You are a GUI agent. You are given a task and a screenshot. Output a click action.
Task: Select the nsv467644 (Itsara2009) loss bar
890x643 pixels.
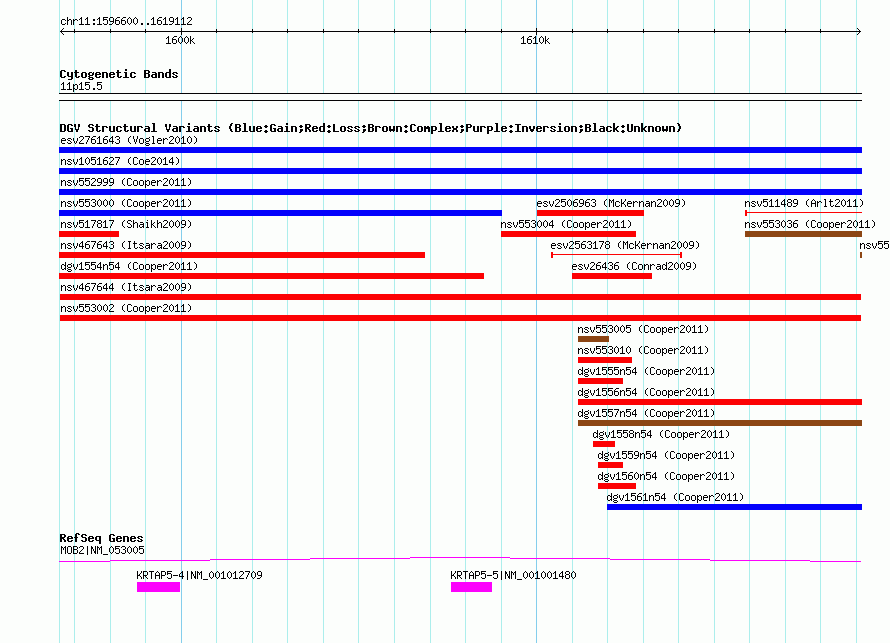(460, 297)
